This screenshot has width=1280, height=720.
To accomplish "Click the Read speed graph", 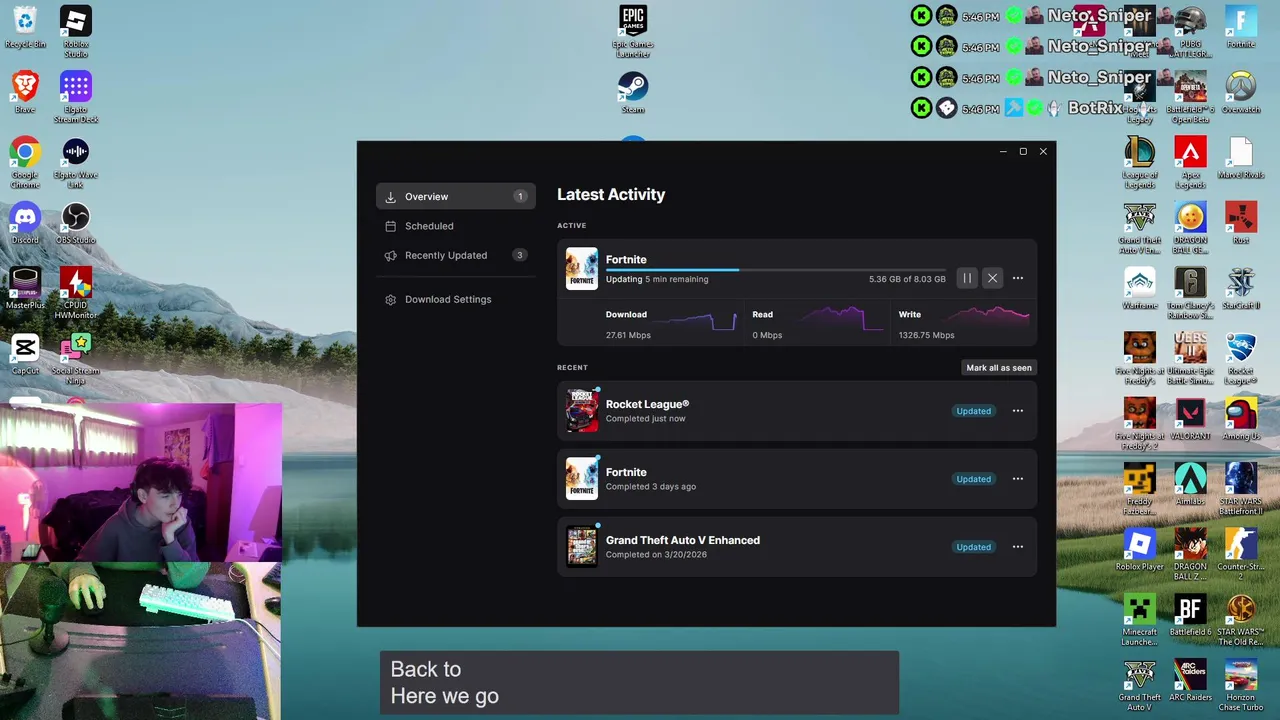I will (x=845, y=320).
